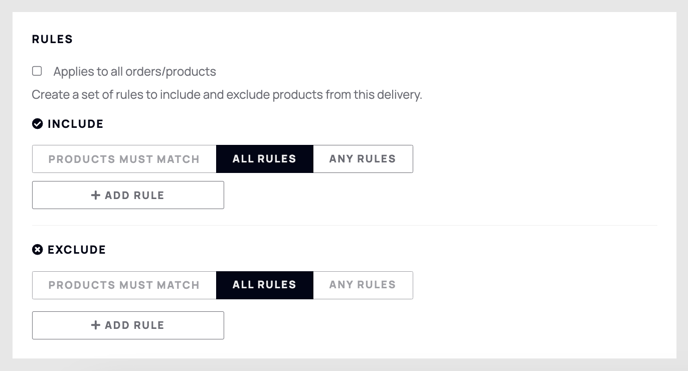688x371 pixels.
Task: Select ALL RULES under the Exclude section
Action: click(265, 285)
